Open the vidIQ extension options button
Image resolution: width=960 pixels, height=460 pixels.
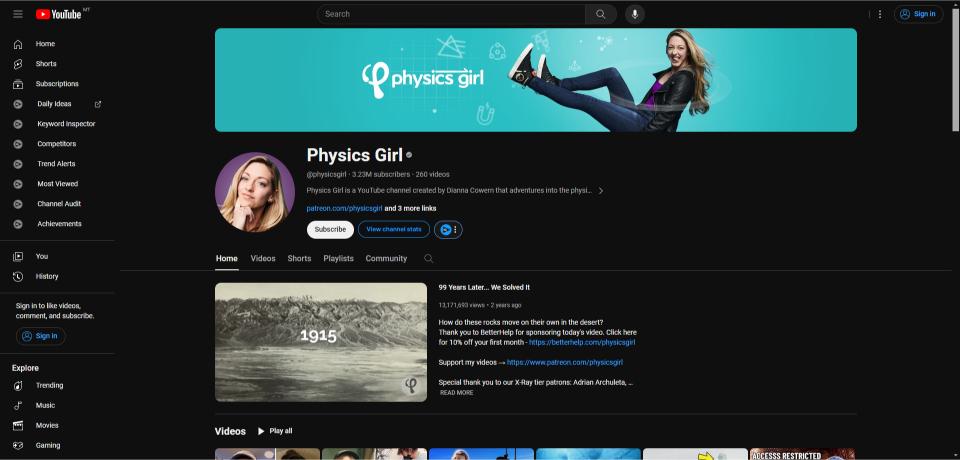tap(448, 230)
